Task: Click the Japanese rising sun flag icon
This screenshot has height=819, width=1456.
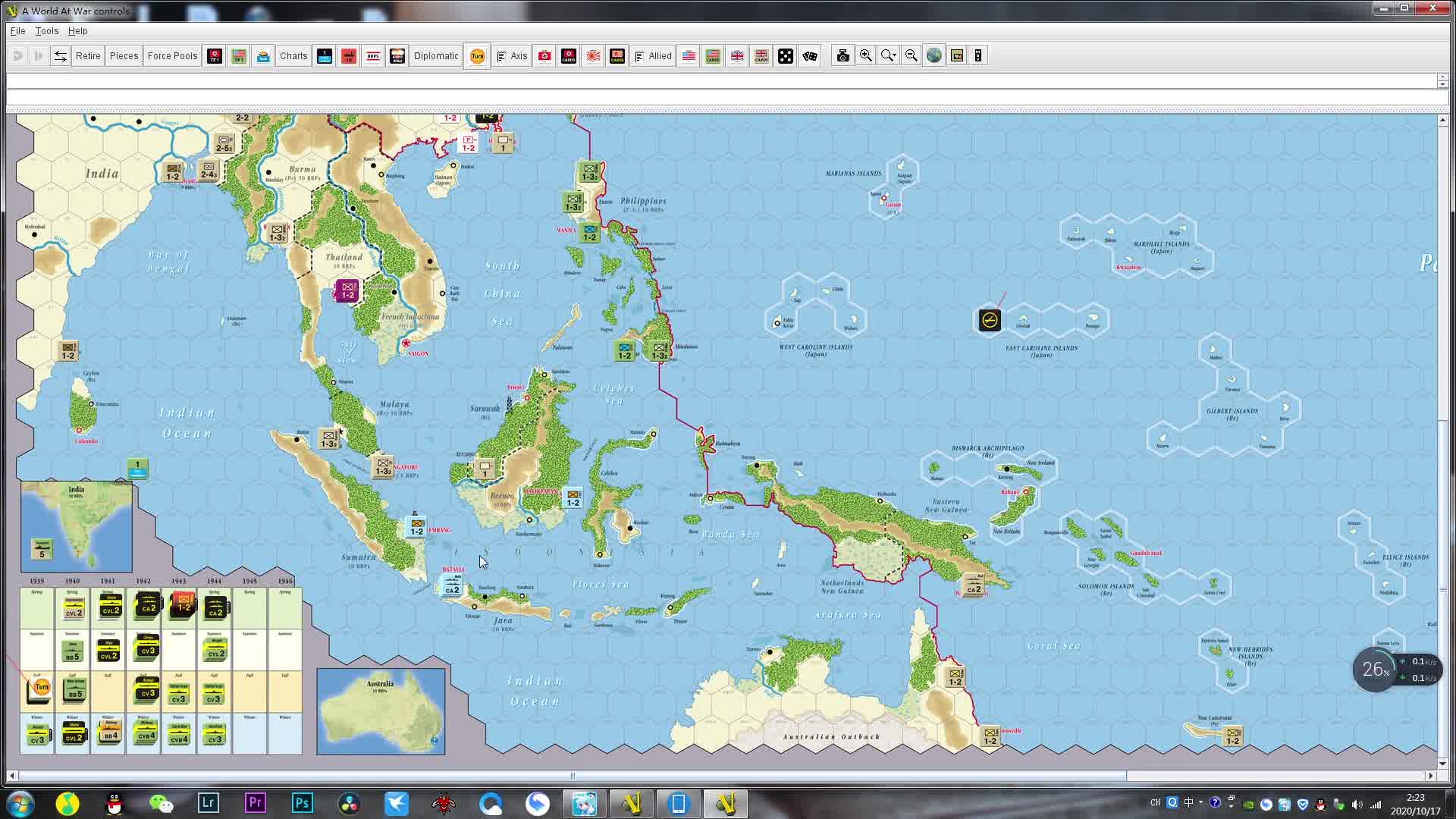Action: (593, 55)
